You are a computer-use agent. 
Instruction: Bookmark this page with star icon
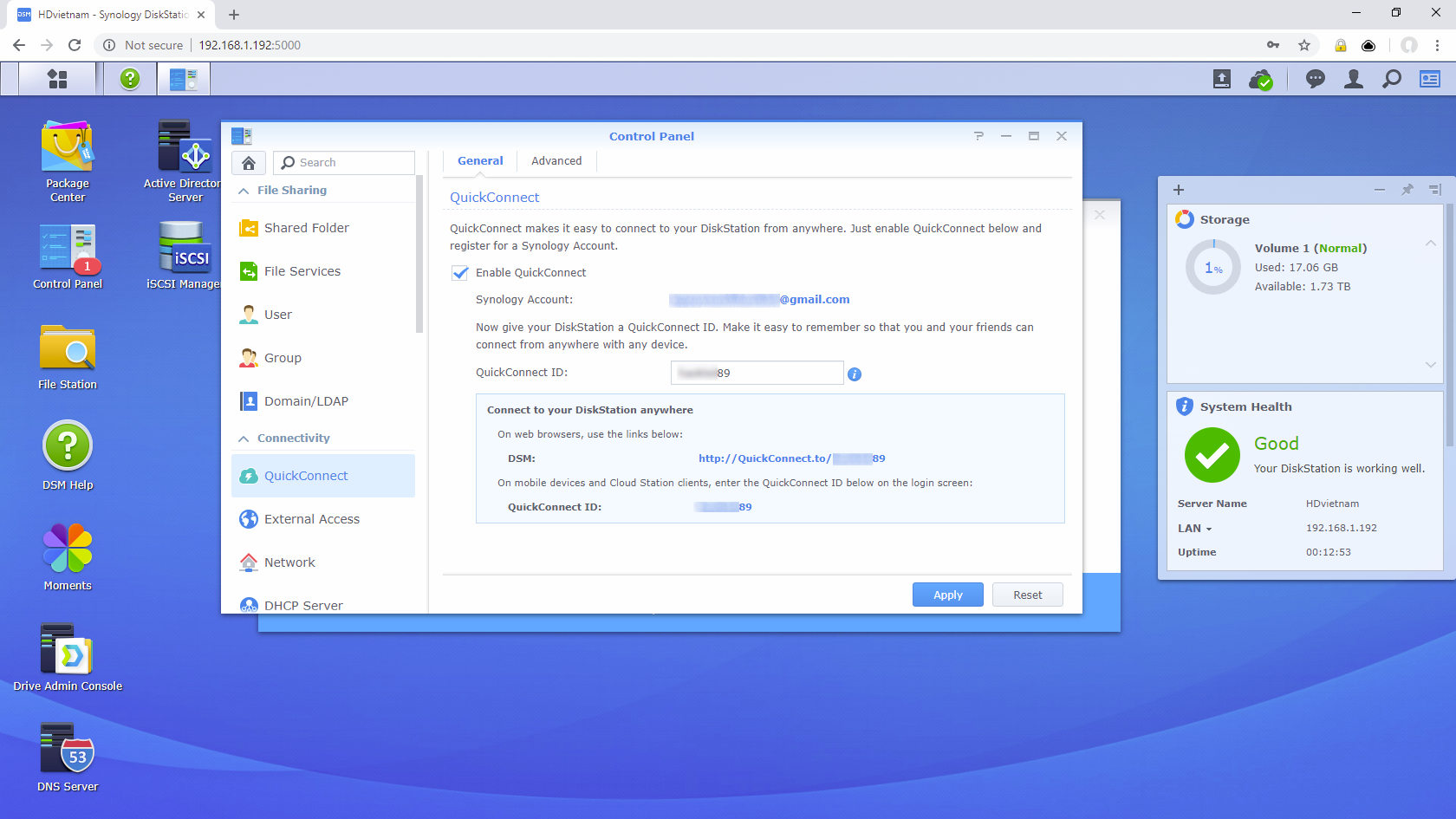click(x=1304, y=45)
